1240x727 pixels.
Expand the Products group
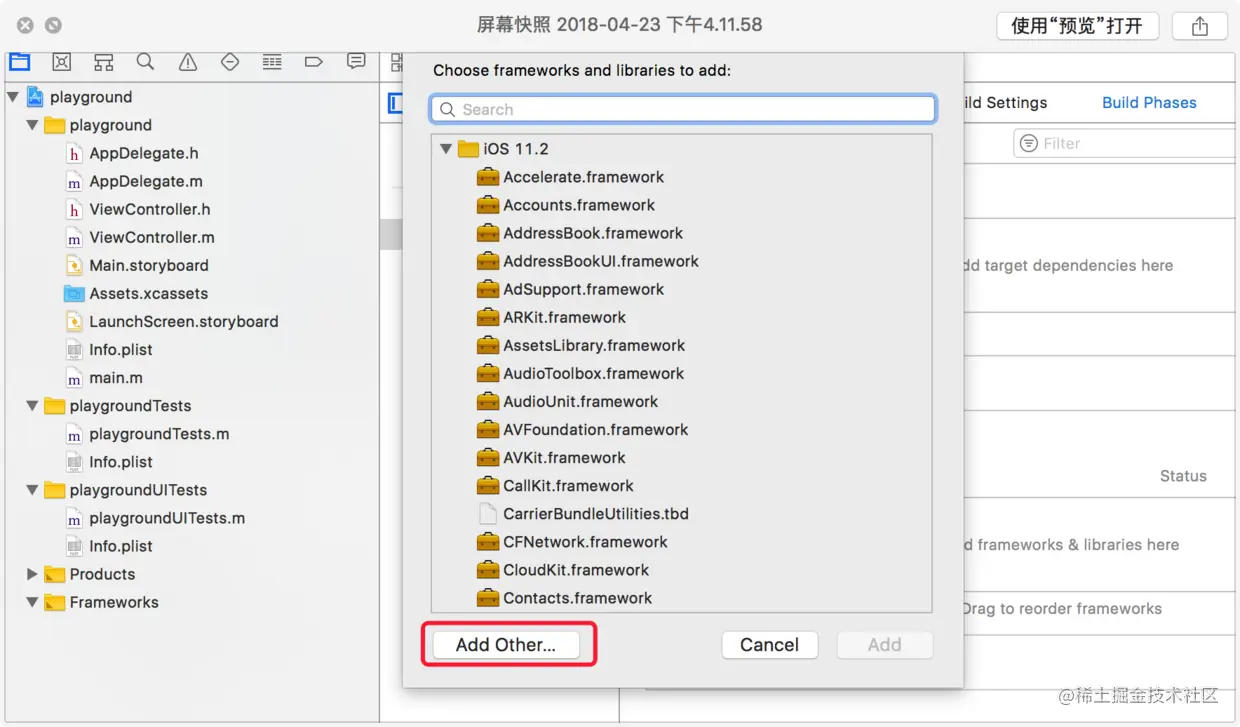point(33,574)
